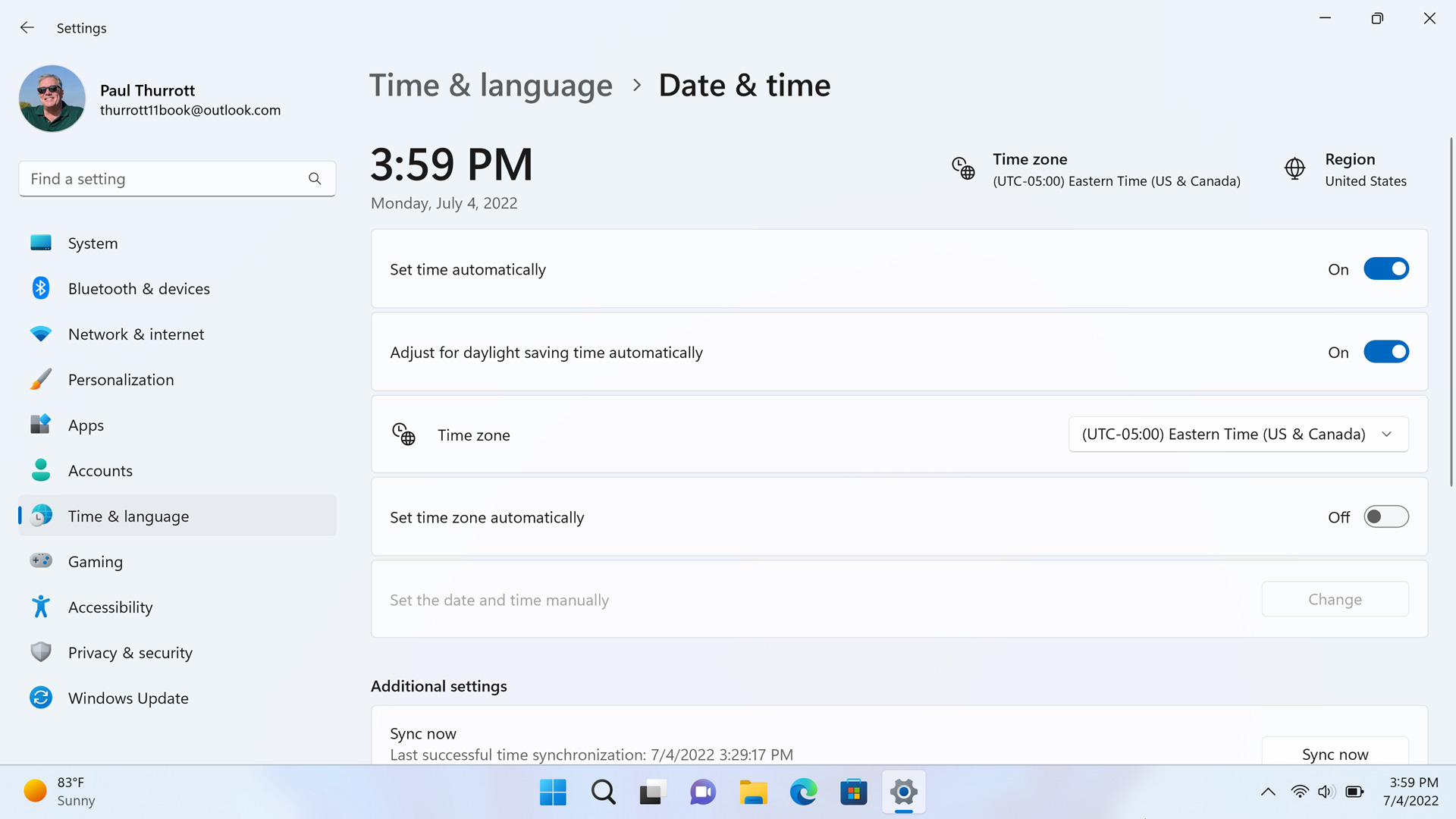Screen dimensions: 1456x819
Task: Click the vertical scrollbar on right edge
Action: click(x=1451, y=311)
